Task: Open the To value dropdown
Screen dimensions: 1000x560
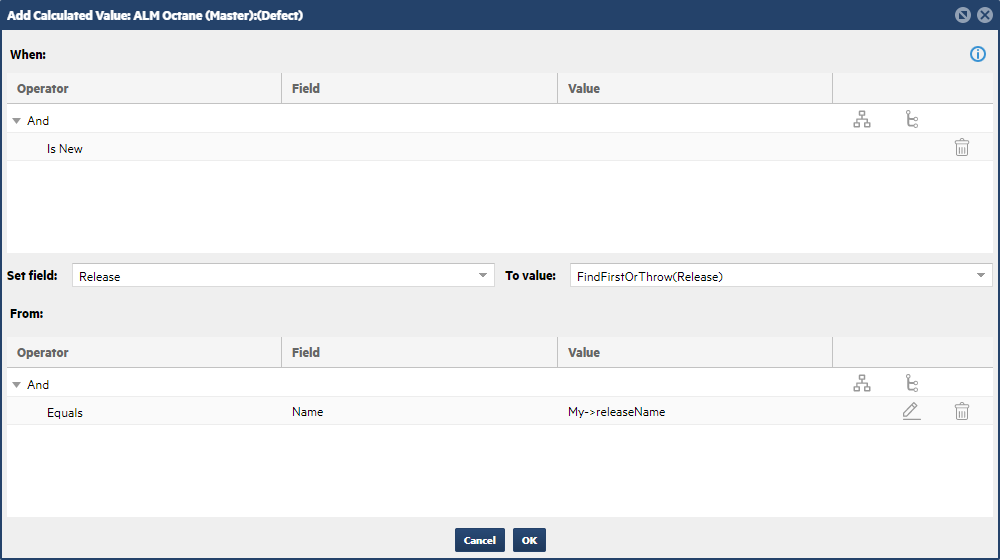Action: pos(981,276)
